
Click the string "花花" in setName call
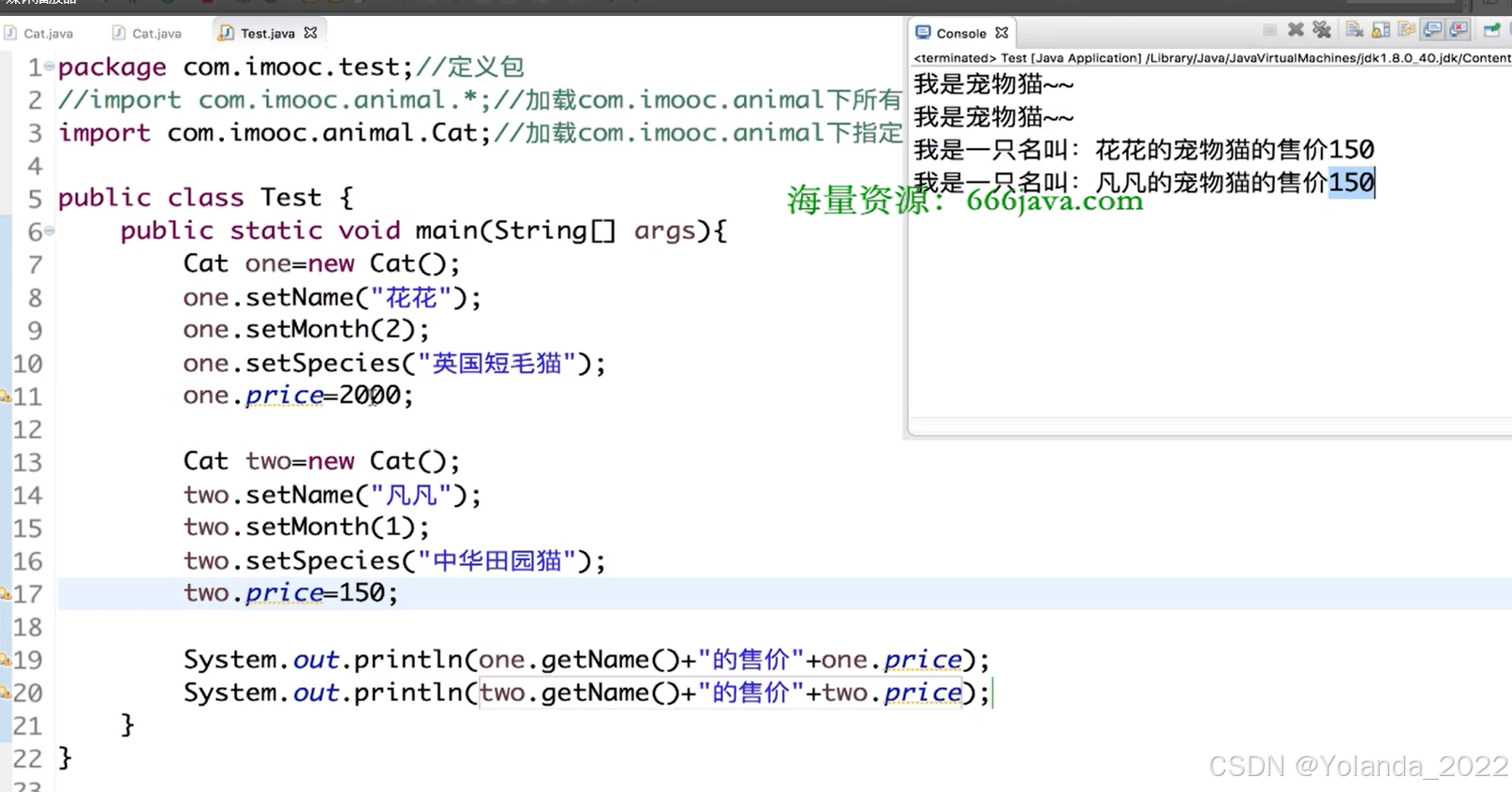click(412, 298)
